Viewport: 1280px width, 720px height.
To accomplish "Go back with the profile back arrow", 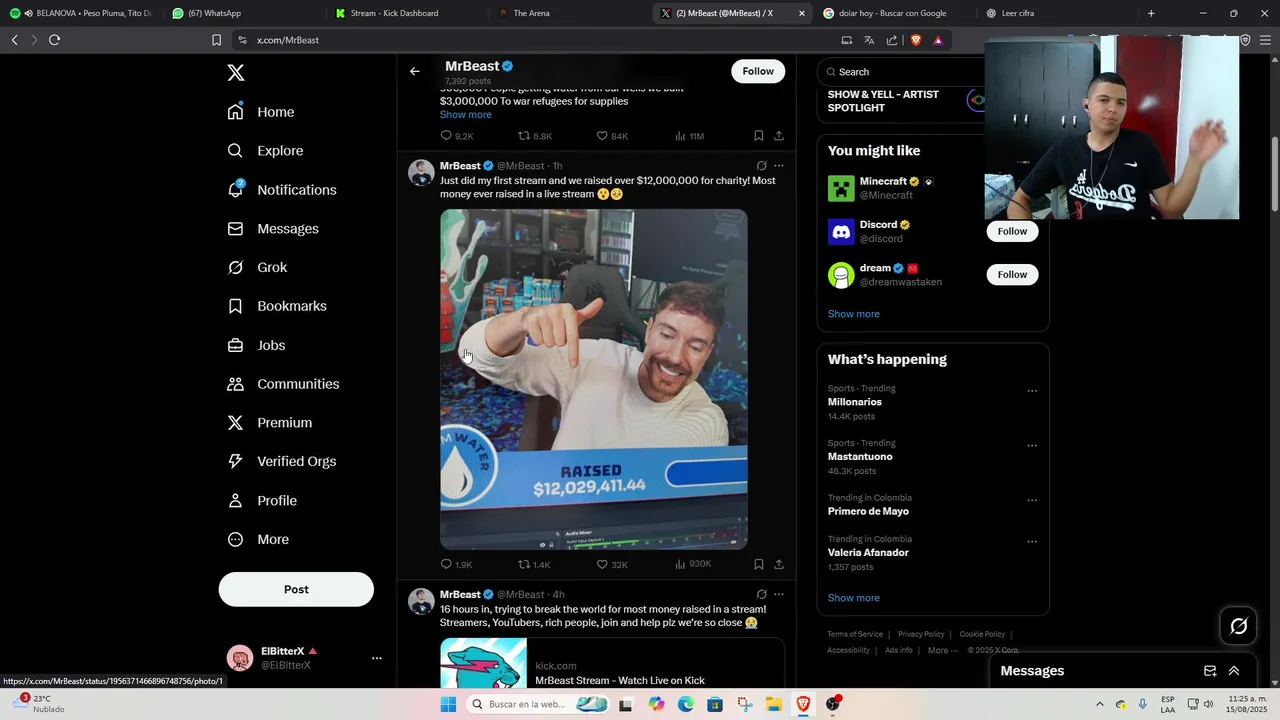I will 415,71.
